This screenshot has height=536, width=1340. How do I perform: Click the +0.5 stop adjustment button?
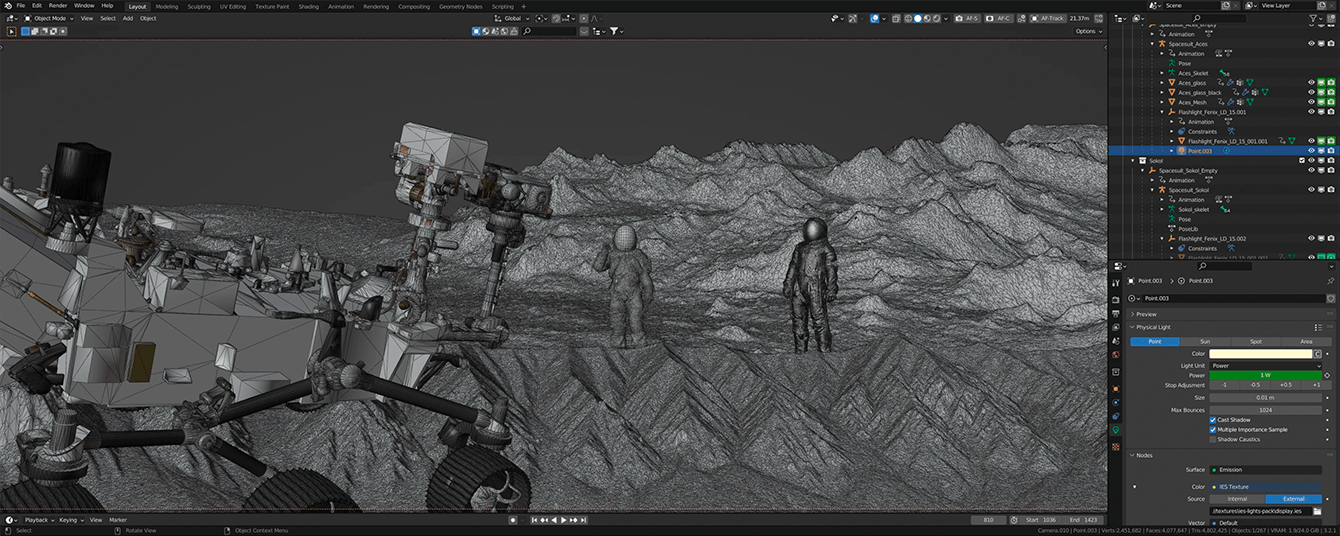click(1286, 384)
